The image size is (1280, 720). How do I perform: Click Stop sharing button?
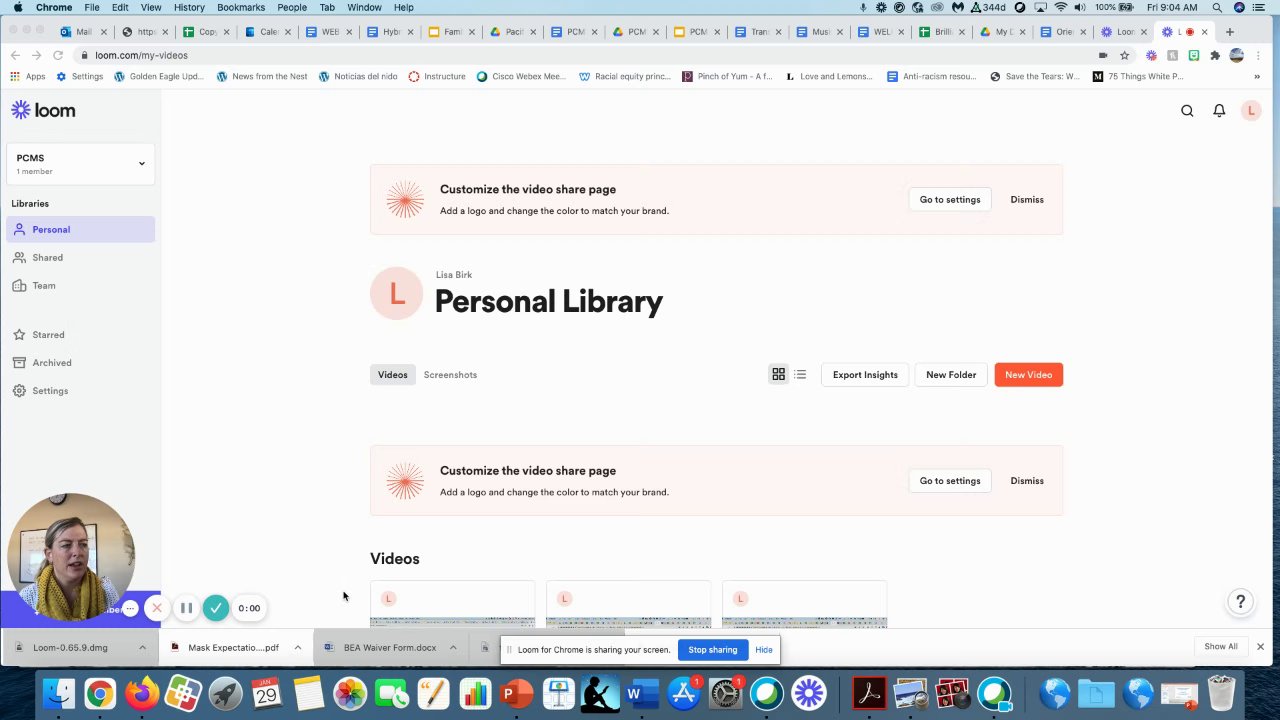(x=712, y=649)
